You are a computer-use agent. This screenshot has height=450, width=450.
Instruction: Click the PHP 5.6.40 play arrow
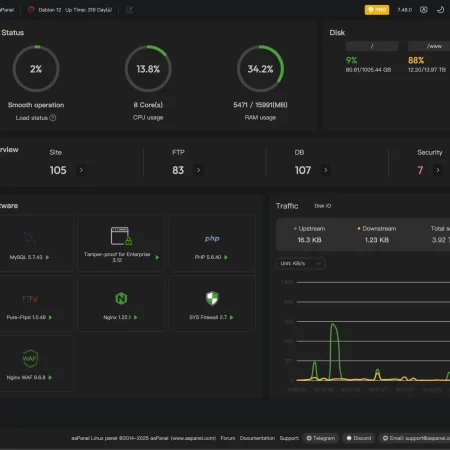(226, 257)
